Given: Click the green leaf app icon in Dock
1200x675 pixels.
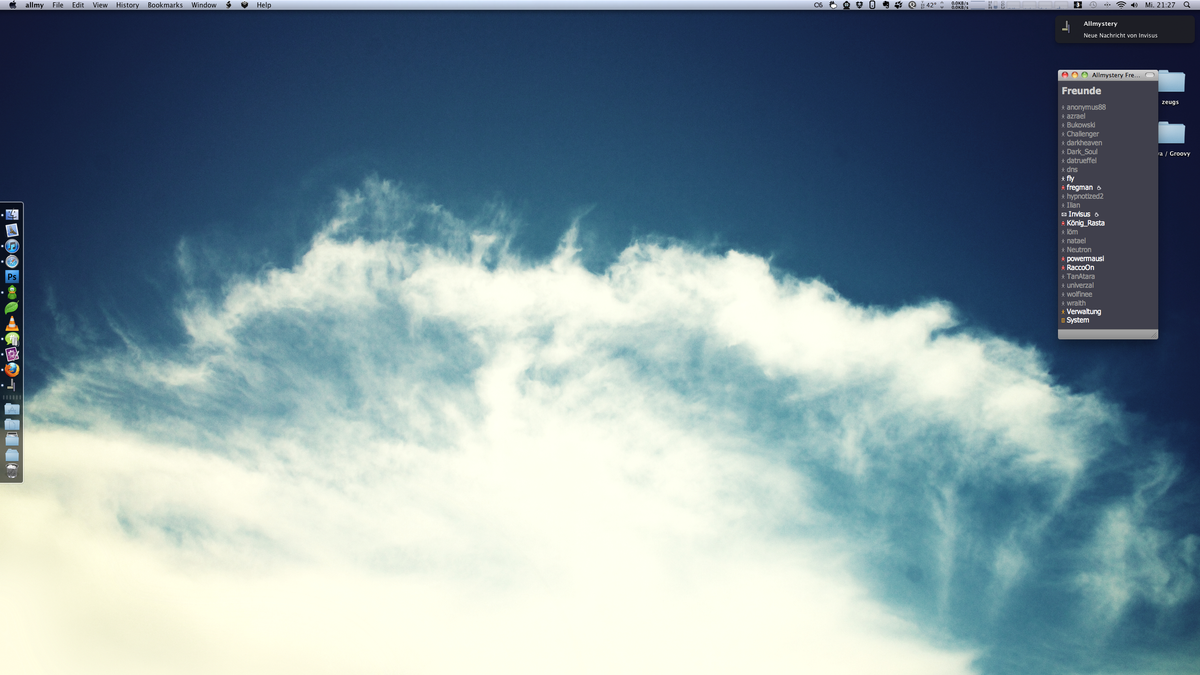Looking at the screenshot, I should pyautogui.click(x=12, y=307).
